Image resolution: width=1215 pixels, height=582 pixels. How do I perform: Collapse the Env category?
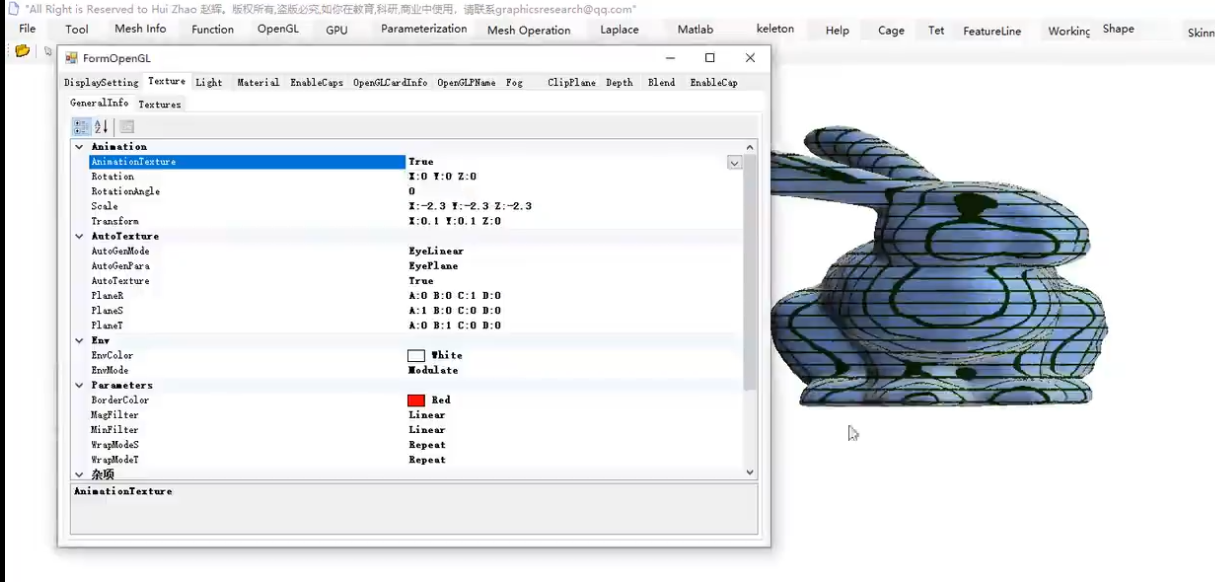point(80,340)
